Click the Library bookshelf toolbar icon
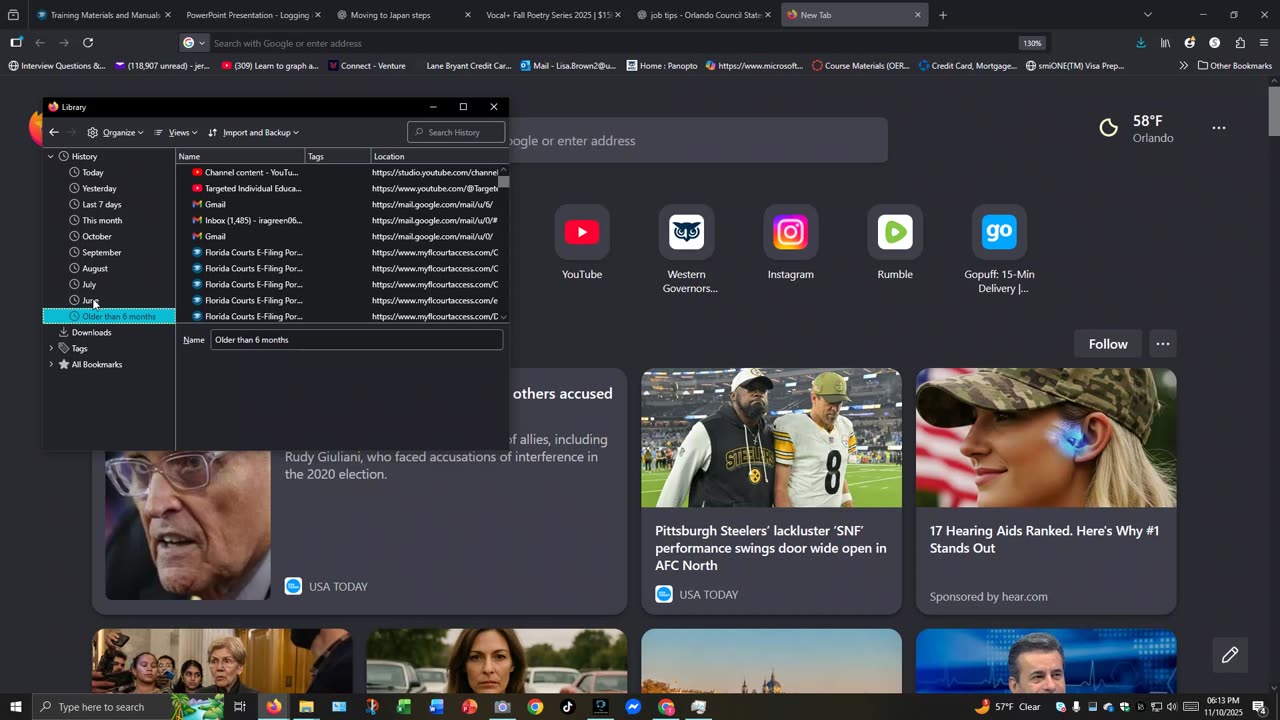The width and height of the screenshot is (1280, 720). point(1165,43)
